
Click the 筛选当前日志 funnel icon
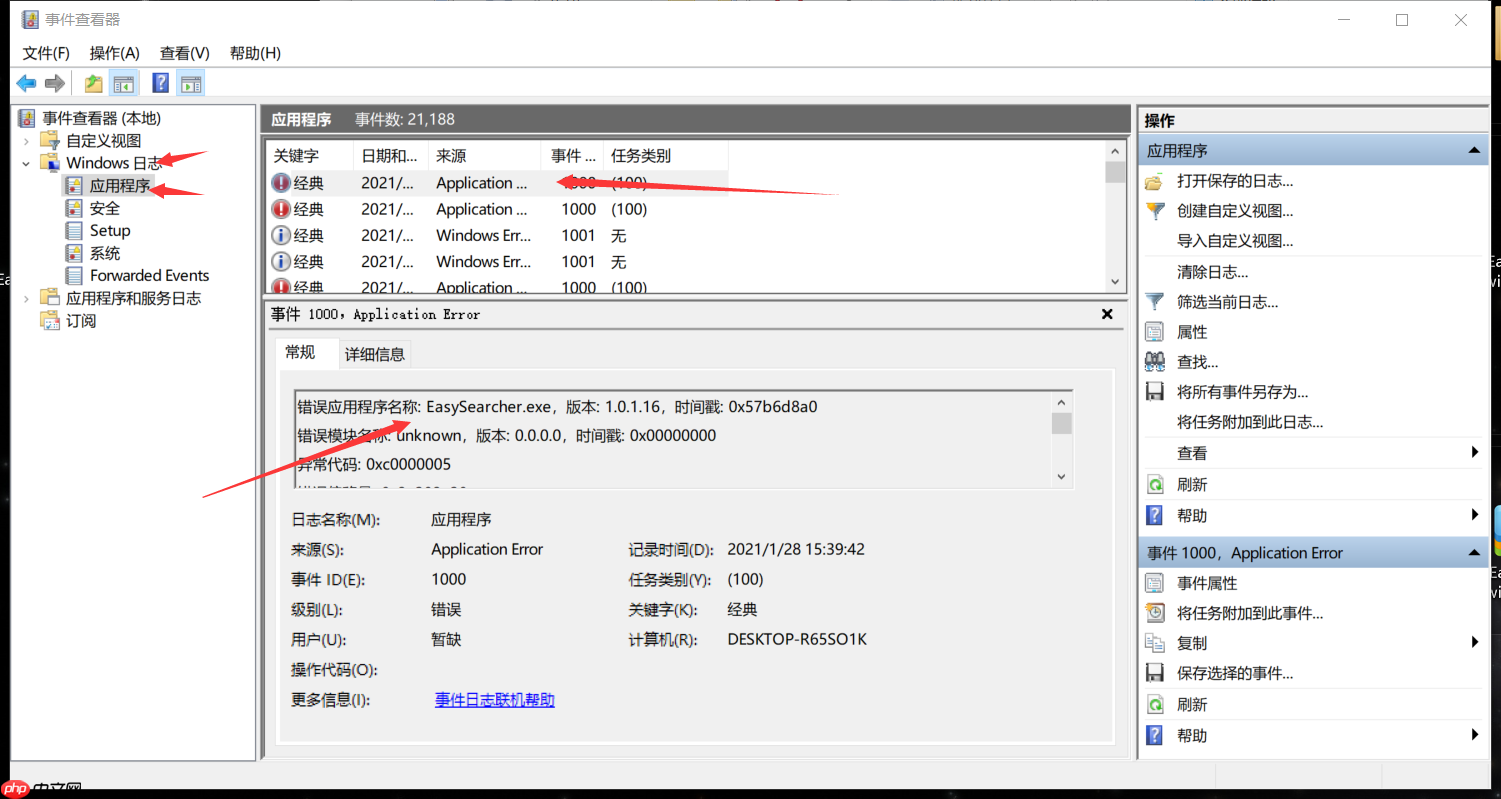[x=1155, y=302]
